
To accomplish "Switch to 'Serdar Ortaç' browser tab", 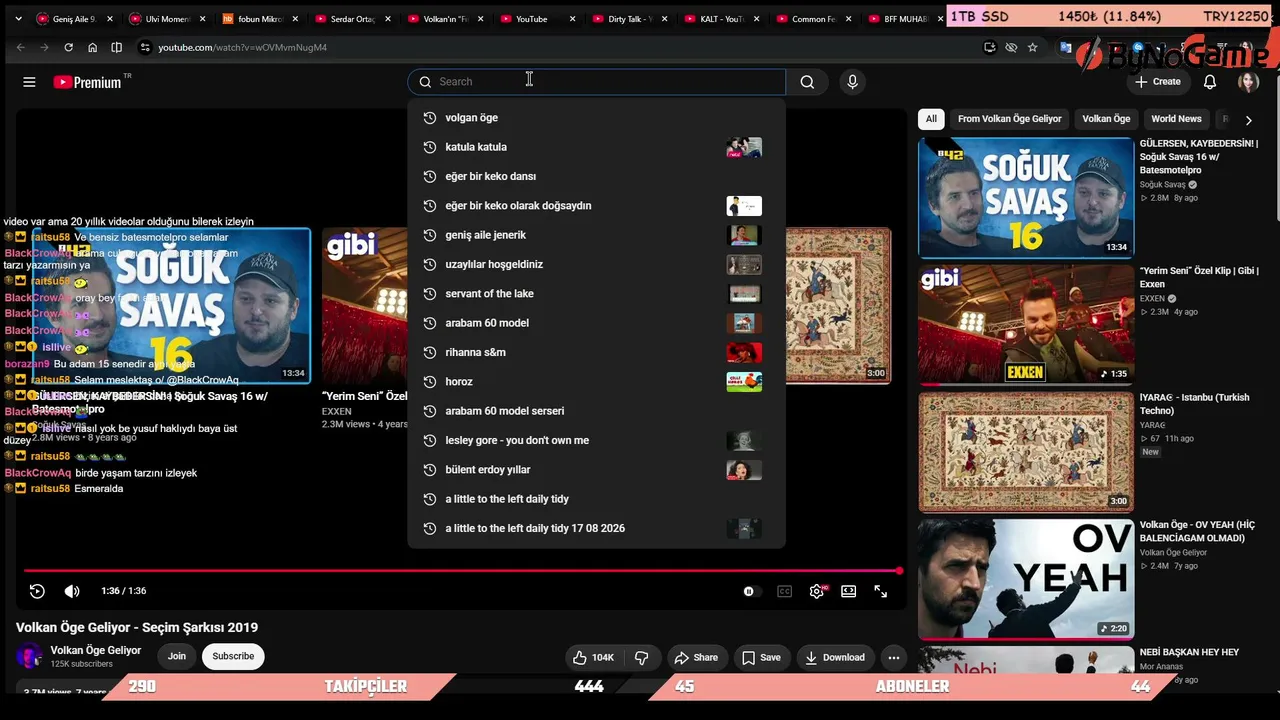I will 352,19.
